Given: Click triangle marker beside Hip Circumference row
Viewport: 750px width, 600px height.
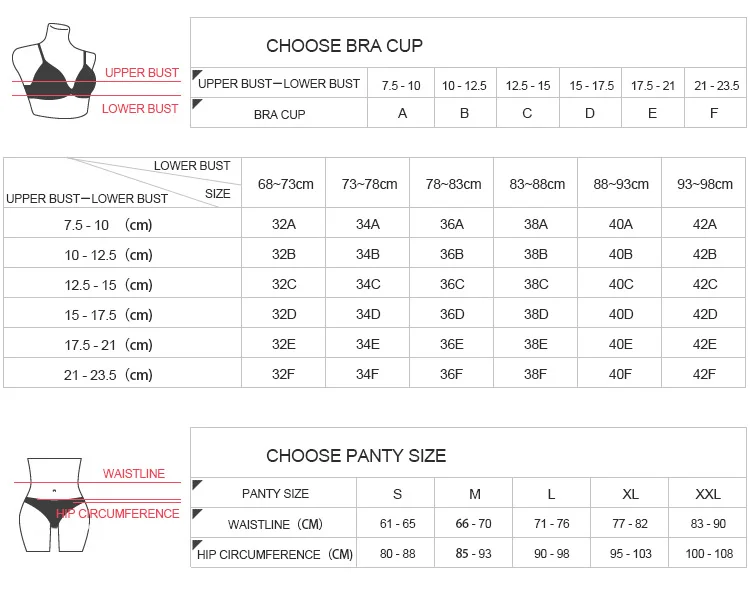Looking at the screenshot, I should coord(197,545).
